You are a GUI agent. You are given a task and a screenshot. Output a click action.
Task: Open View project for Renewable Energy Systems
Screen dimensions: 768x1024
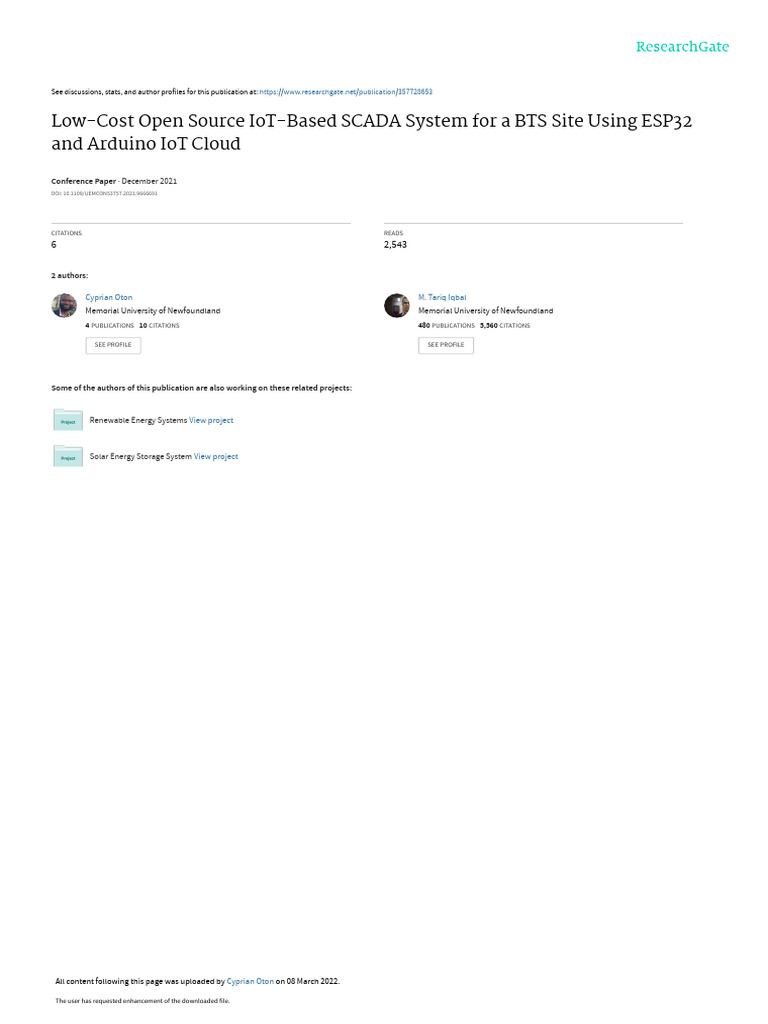click(x=211, y=421)
